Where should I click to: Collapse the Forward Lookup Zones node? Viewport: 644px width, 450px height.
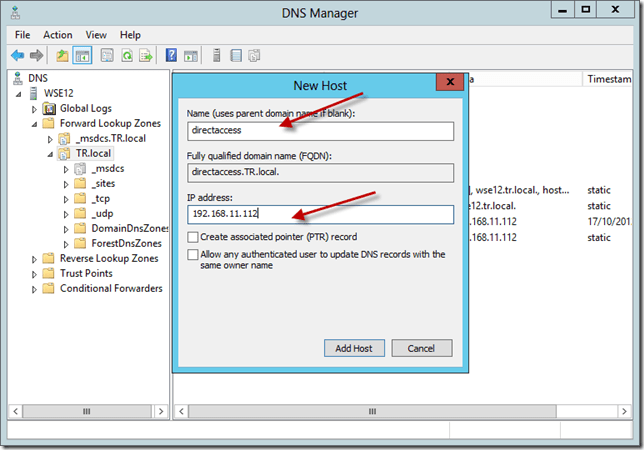tap(37, 123)
